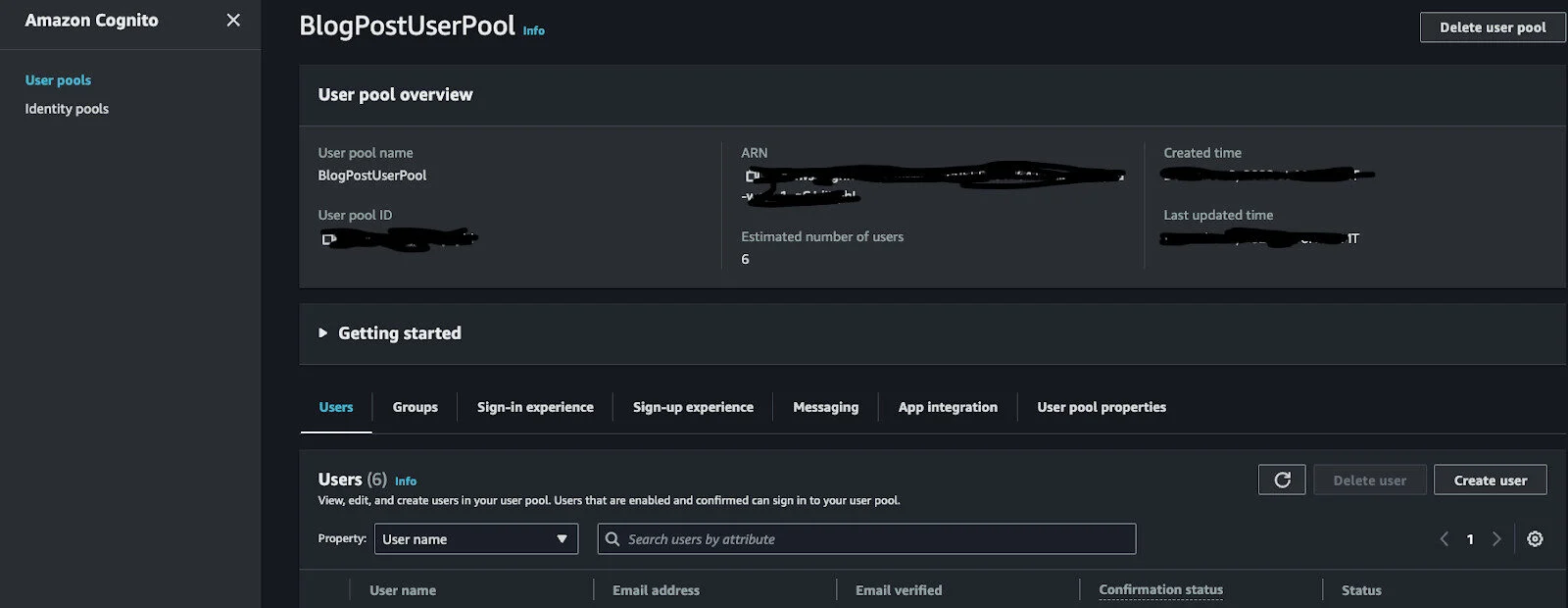
Task: Go to the next page of users
Action: pos(1495,538)
